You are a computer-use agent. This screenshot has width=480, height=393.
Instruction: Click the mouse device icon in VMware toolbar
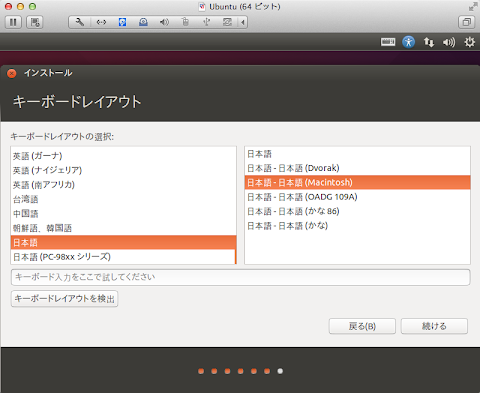pyautogui.click(x=185, y=22)
